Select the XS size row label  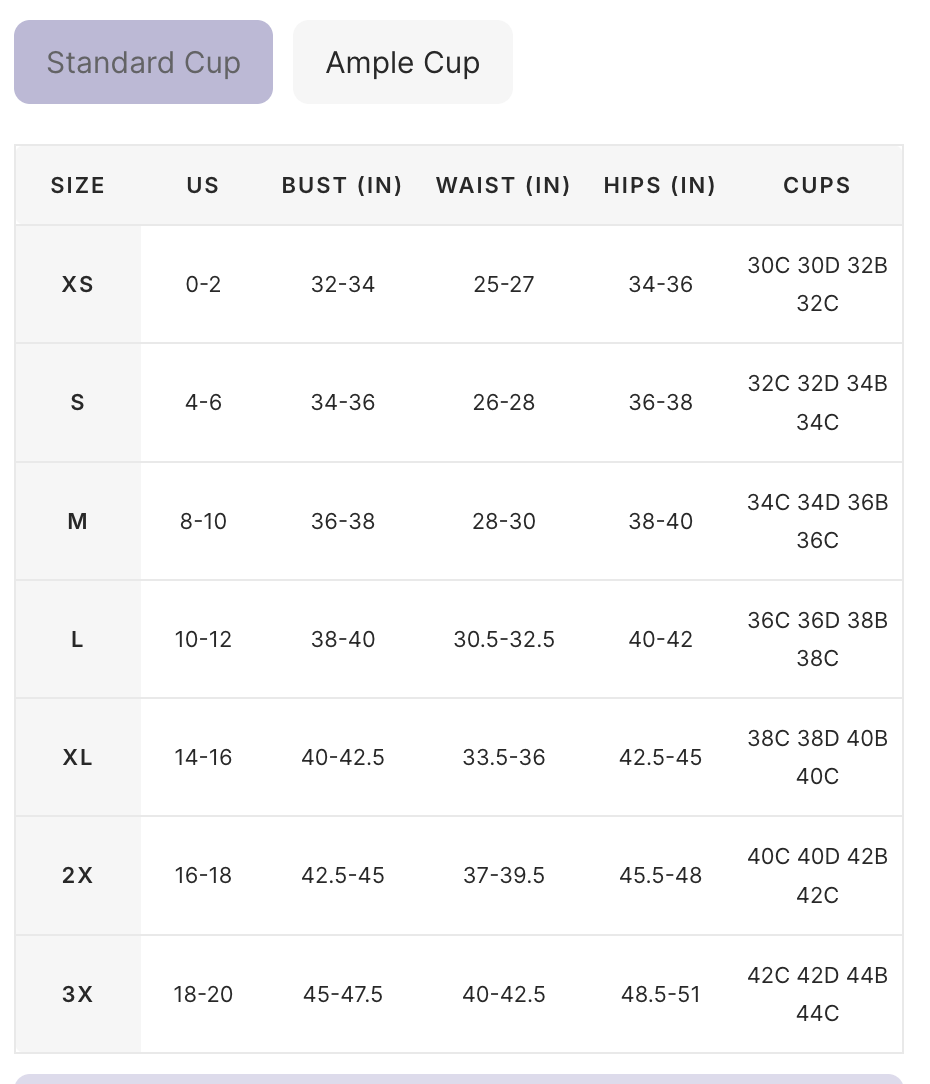click(77, 284)
